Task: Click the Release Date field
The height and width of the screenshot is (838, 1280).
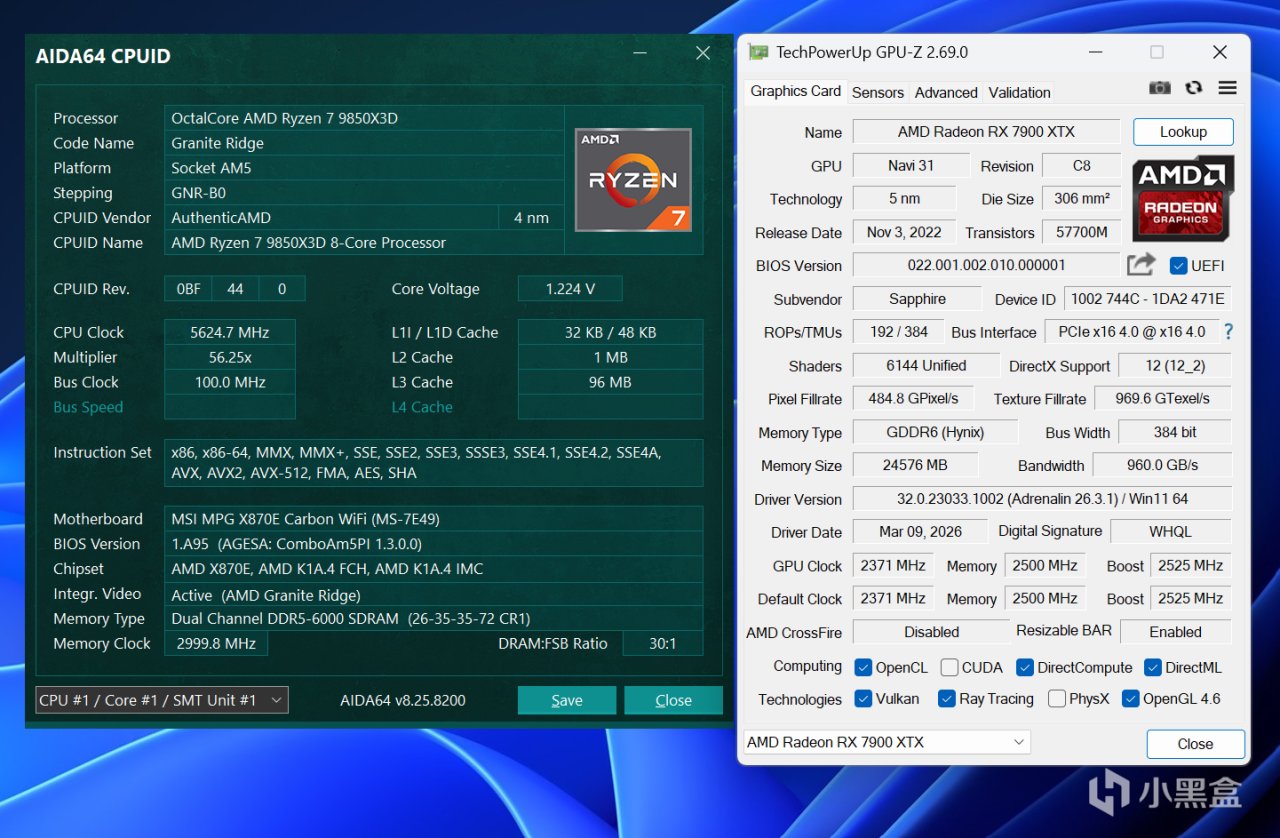Action: click(x=904, y=232)
